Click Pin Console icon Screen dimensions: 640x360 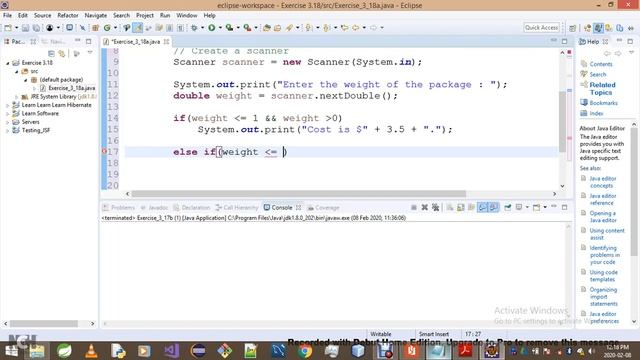508,207
